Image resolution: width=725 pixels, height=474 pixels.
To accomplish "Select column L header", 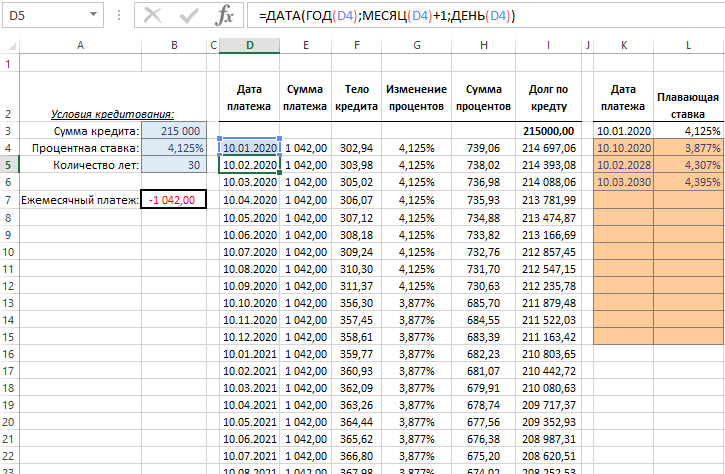I will click(688, 45).
